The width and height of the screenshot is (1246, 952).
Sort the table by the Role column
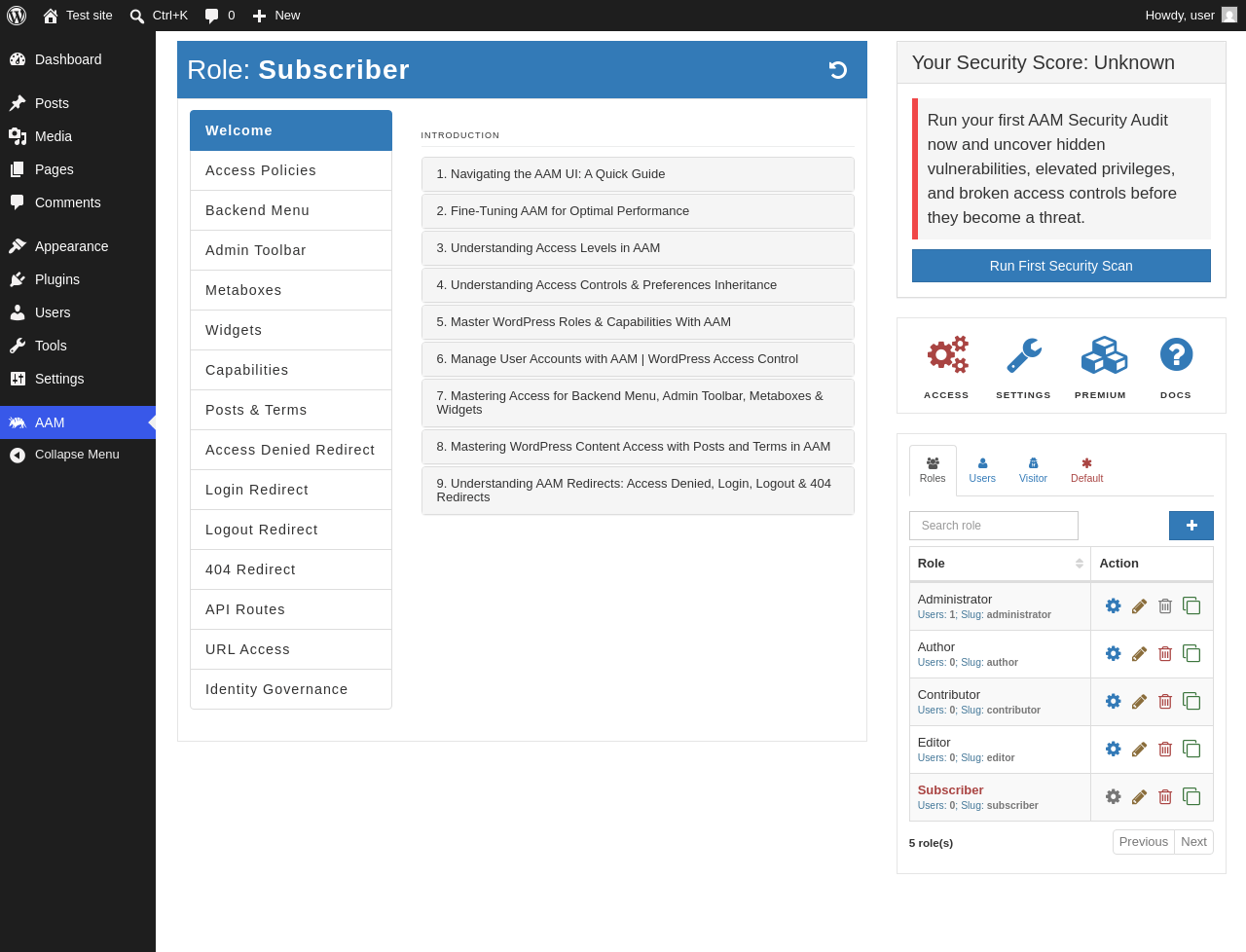(1000, 564)
